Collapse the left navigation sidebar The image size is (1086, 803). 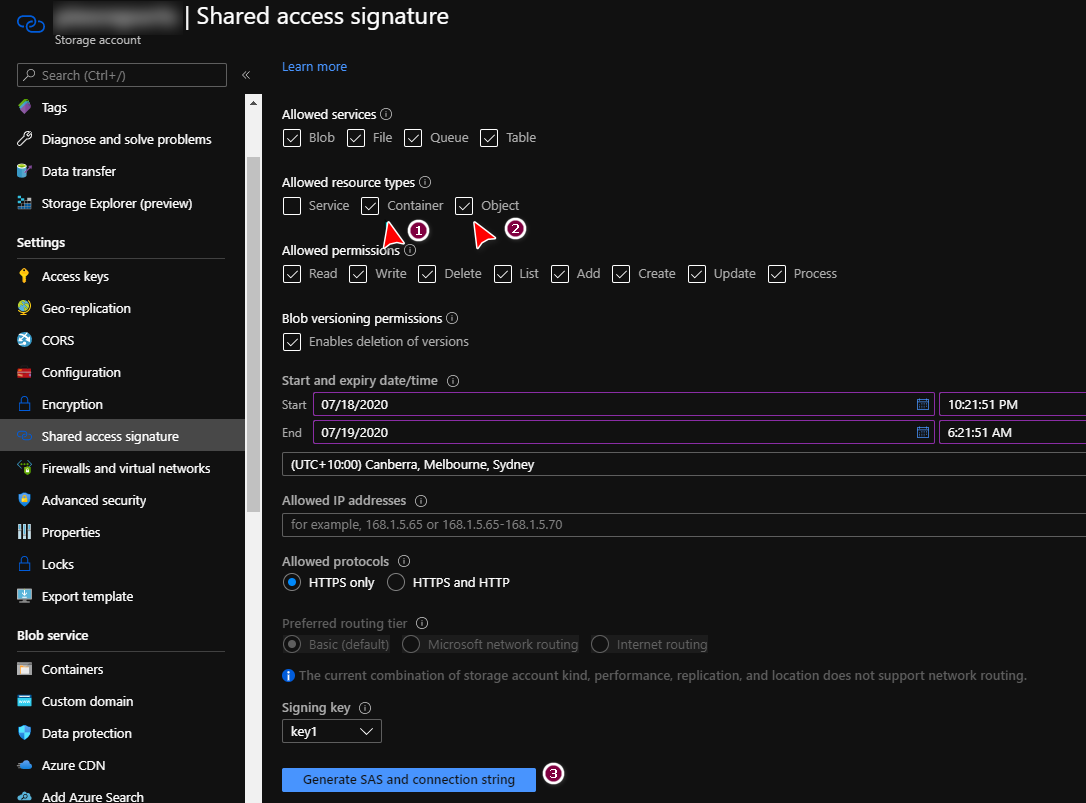tap(245, 74)
